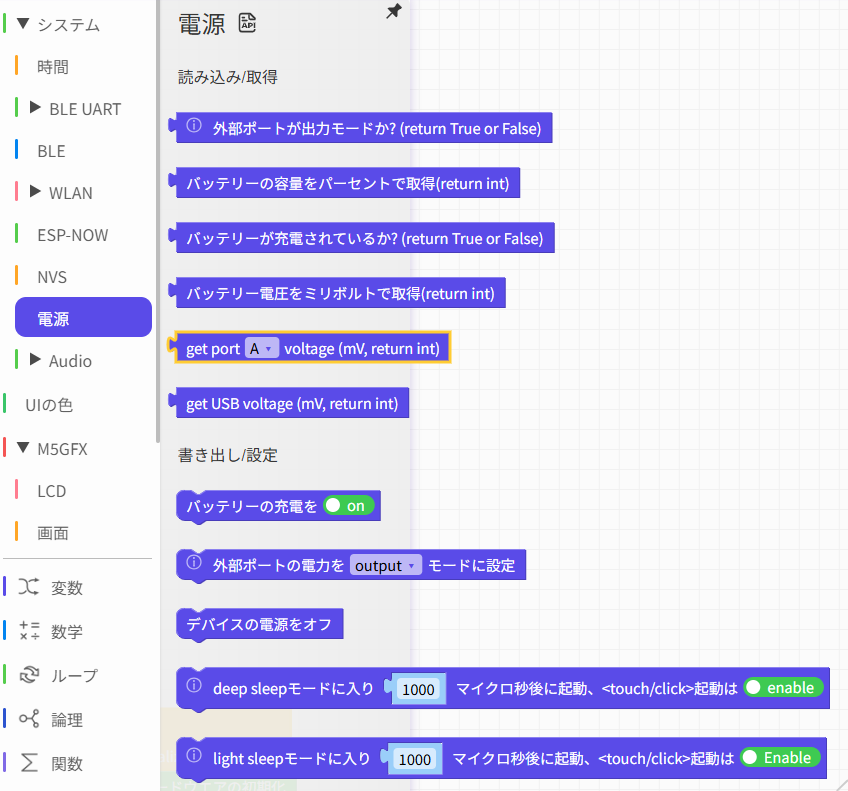Toggle the light sleep Enable switch
The height and width of the screenshot is (791, 848).
[x=780, y=758]
